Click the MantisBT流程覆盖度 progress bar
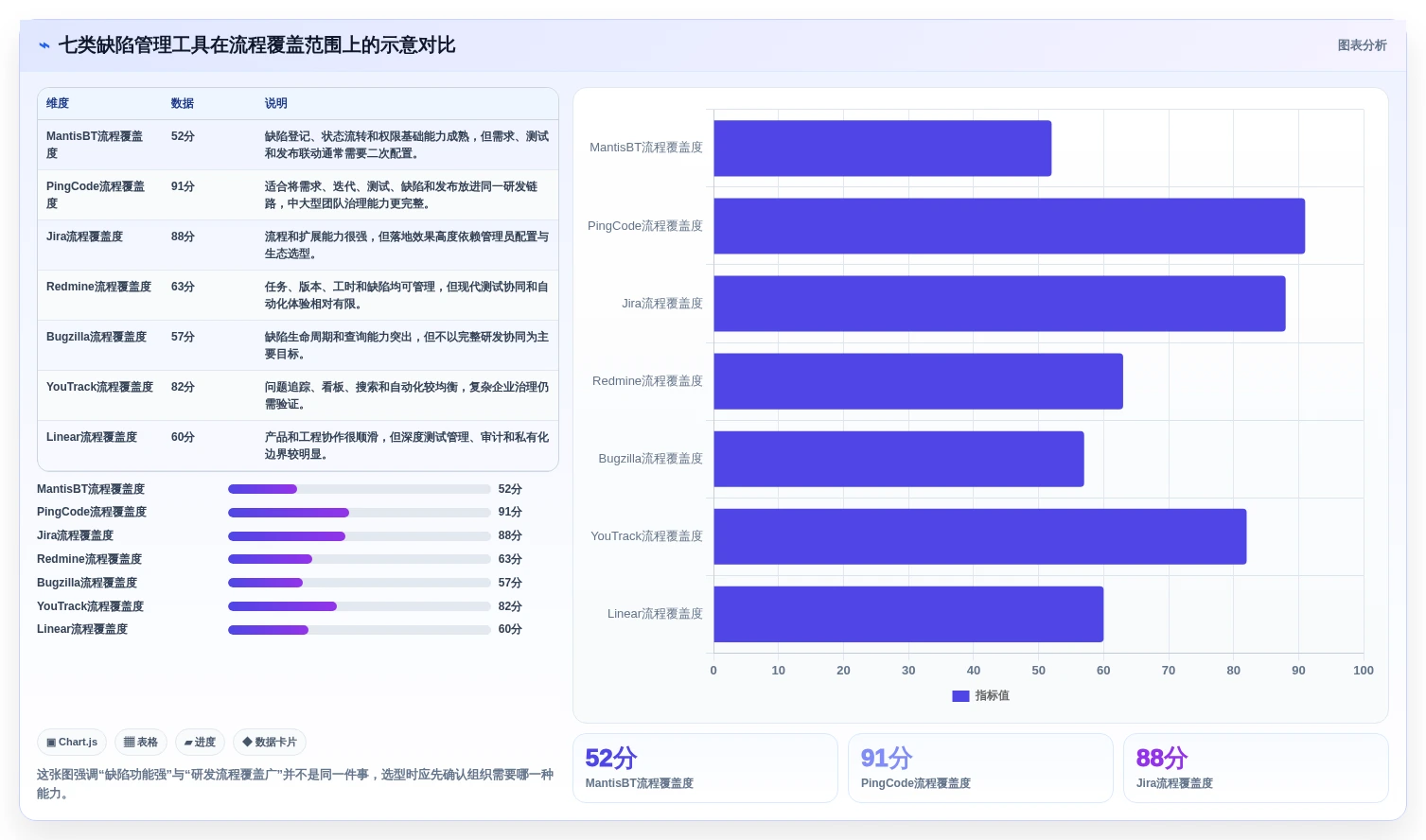The height and width of the screenshot is (840, 1426). [x=360, y=489]
